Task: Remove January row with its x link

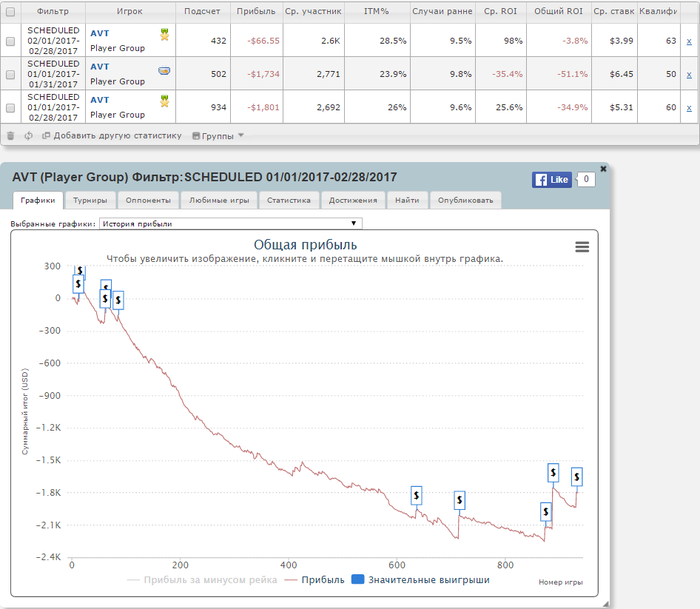Action: pos(689,75)
